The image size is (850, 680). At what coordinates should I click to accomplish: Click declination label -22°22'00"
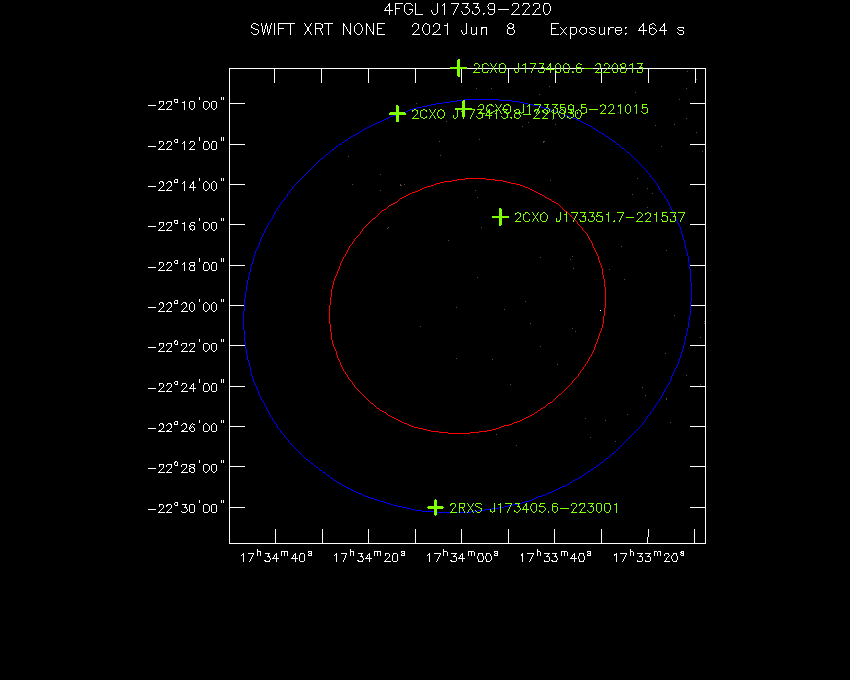pyautogui.click(x=186, y=347)
